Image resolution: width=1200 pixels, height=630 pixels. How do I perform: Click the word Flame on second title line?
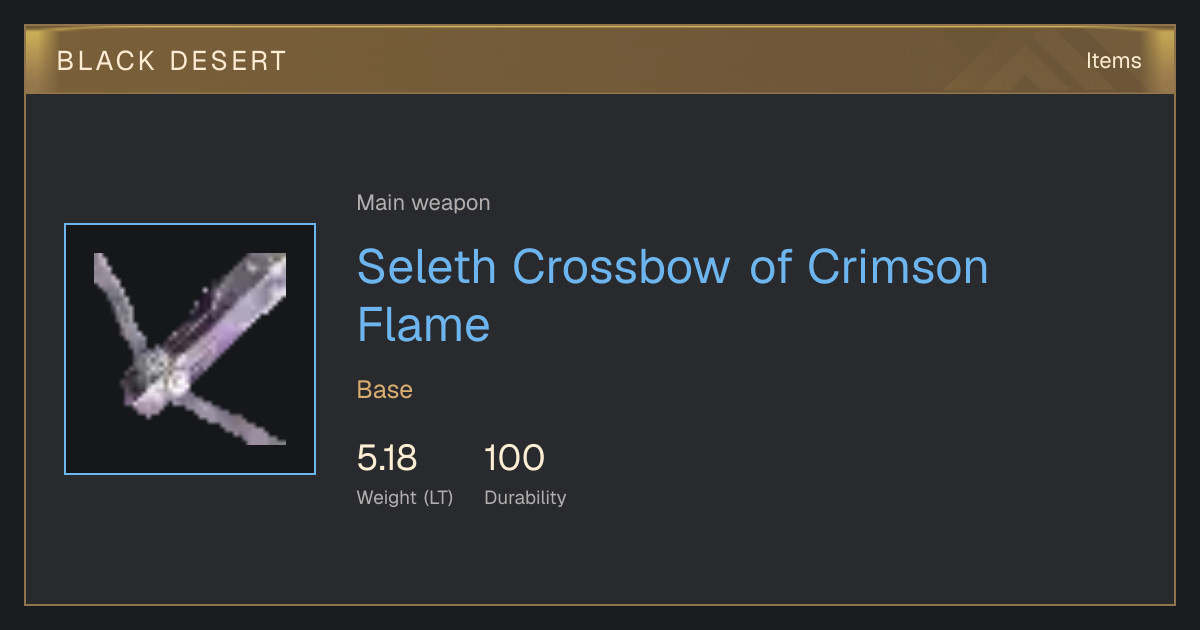424,325
